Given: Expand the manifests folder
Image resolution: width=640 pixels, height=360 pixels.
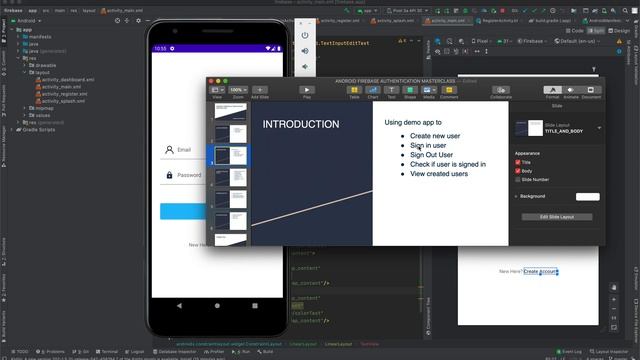Looking at the screenshot, I should (x=19, y=37).
